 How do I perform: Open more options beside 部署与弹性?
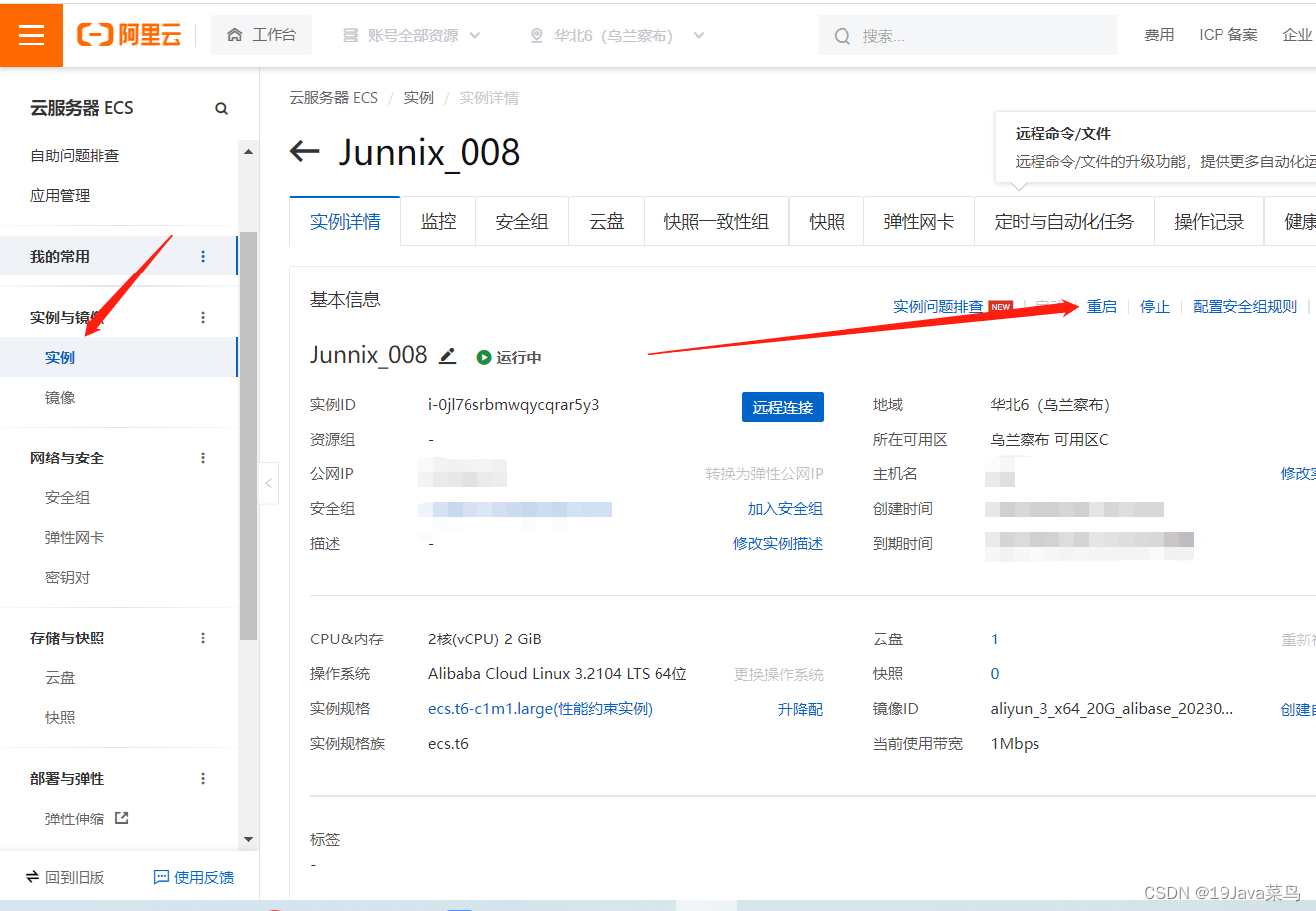point(203,778)
